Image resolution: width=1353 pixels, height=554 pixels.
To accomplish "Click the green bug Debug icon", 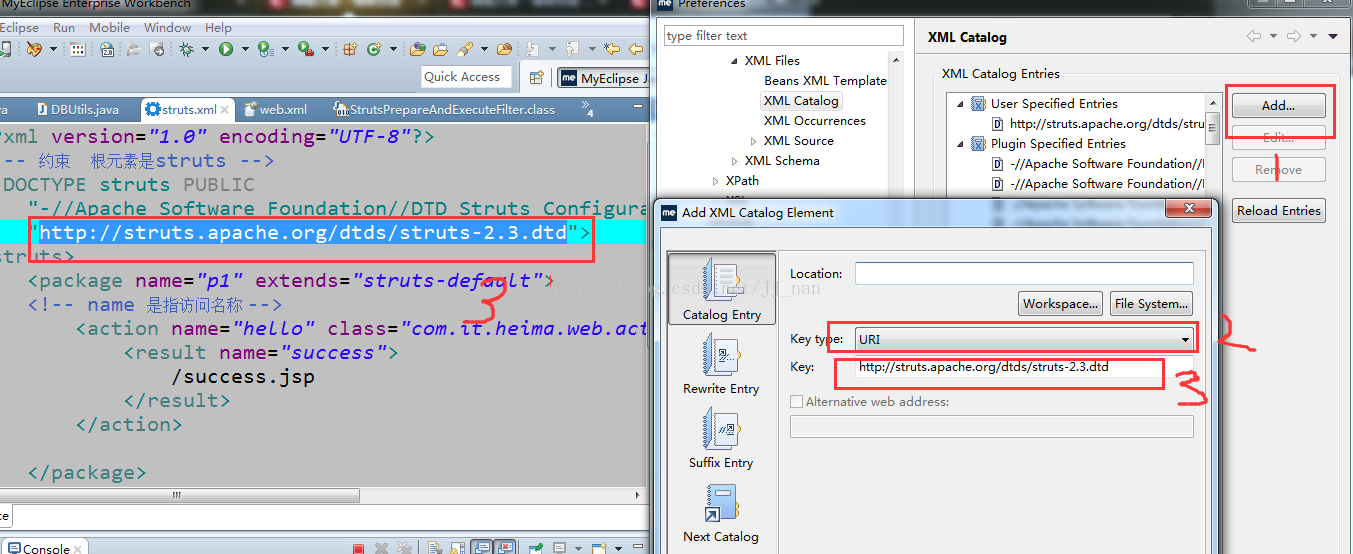I will 186,49.
